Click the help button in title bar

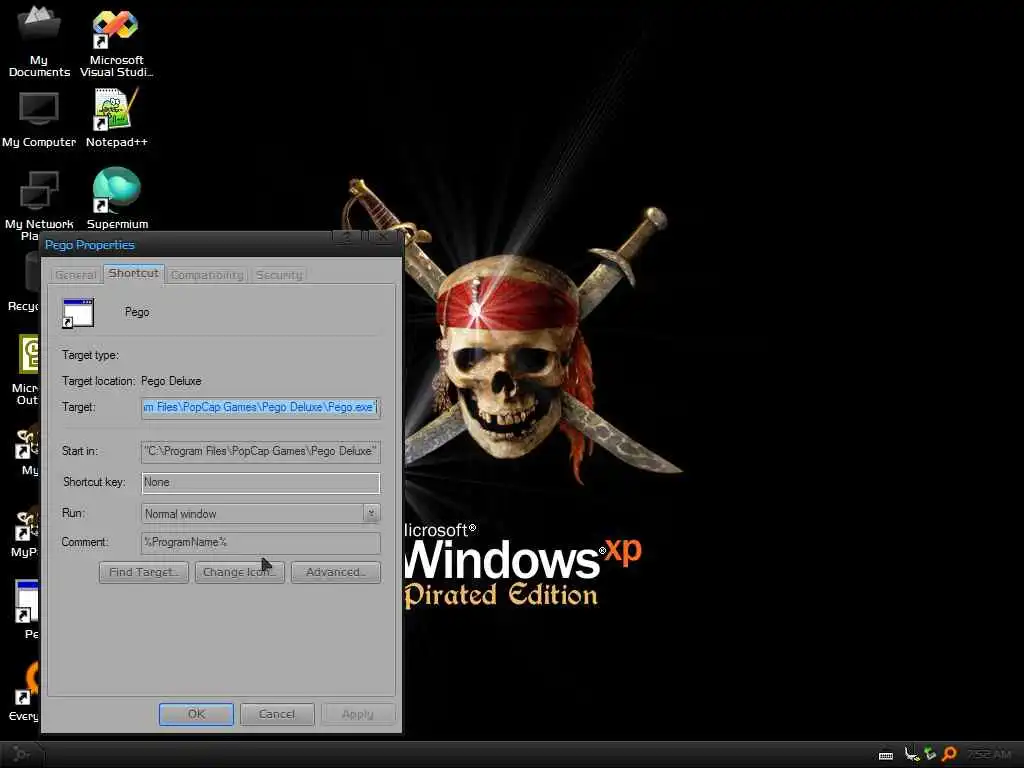click(347, 238)
